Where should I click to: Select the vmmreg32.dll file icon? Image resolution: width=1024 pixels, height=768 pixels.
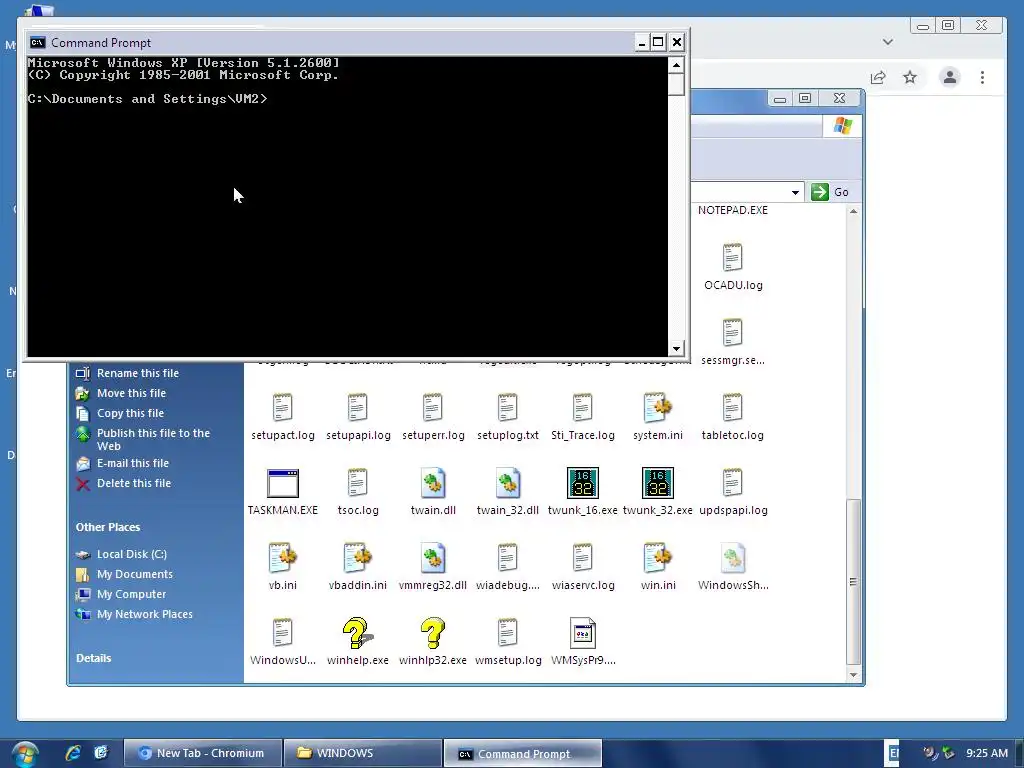coord(432,558)
